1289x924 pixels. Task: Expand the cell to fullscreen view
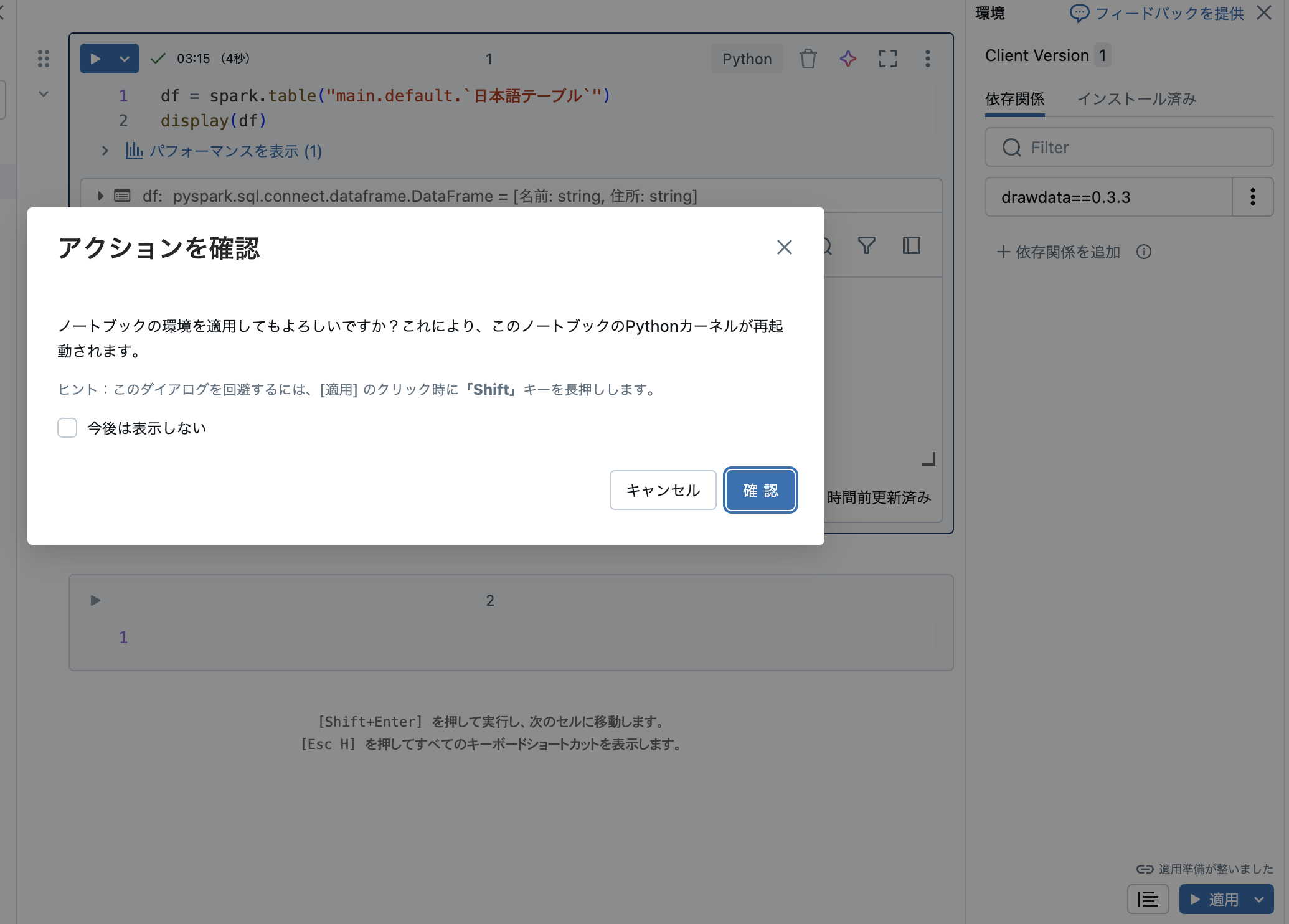coord(887,59)
